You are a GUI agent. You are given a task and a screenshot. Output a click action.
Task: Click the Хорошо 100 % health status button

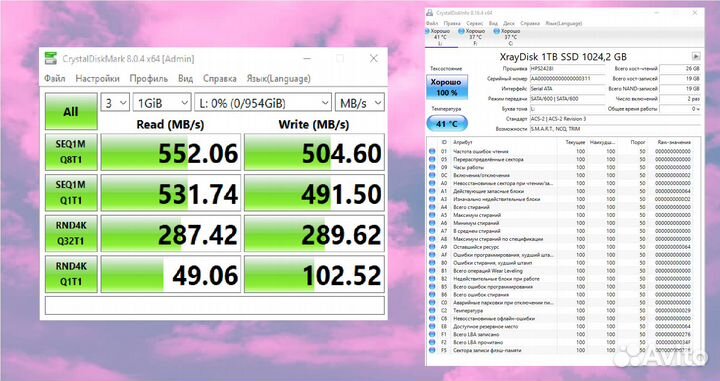[447, 87]
